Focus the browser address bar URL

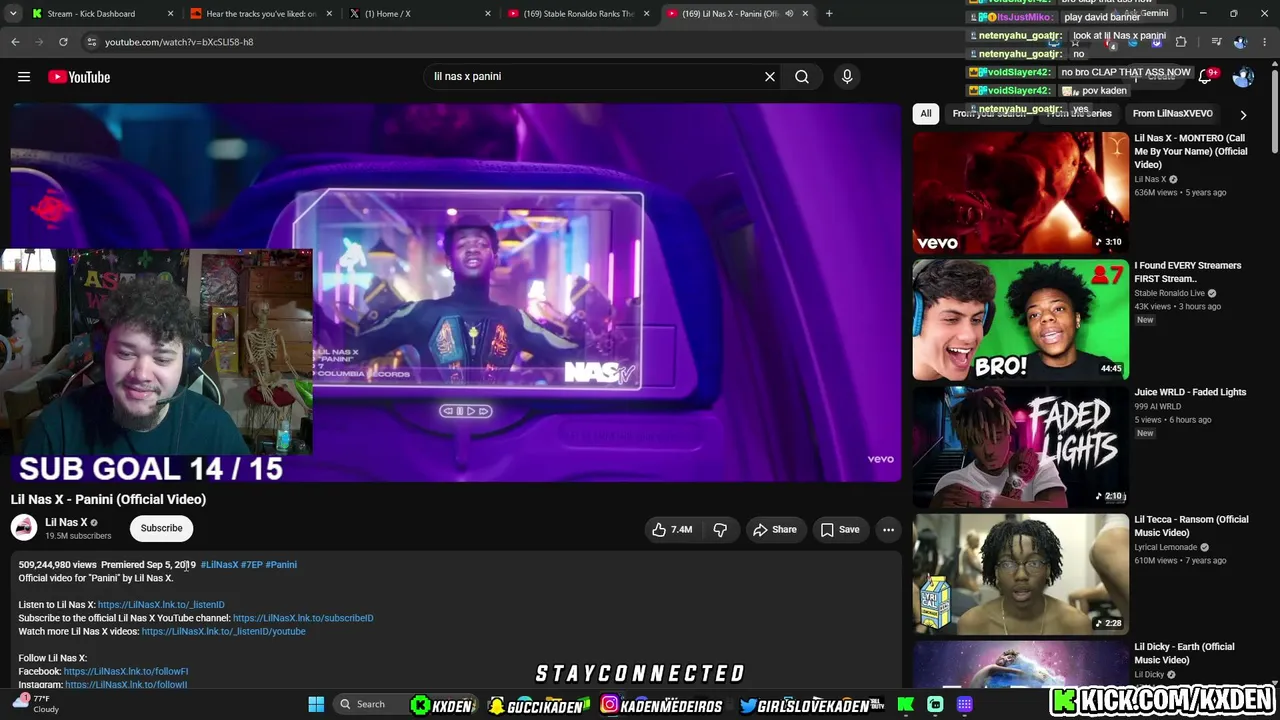click(x=178, y=42)
